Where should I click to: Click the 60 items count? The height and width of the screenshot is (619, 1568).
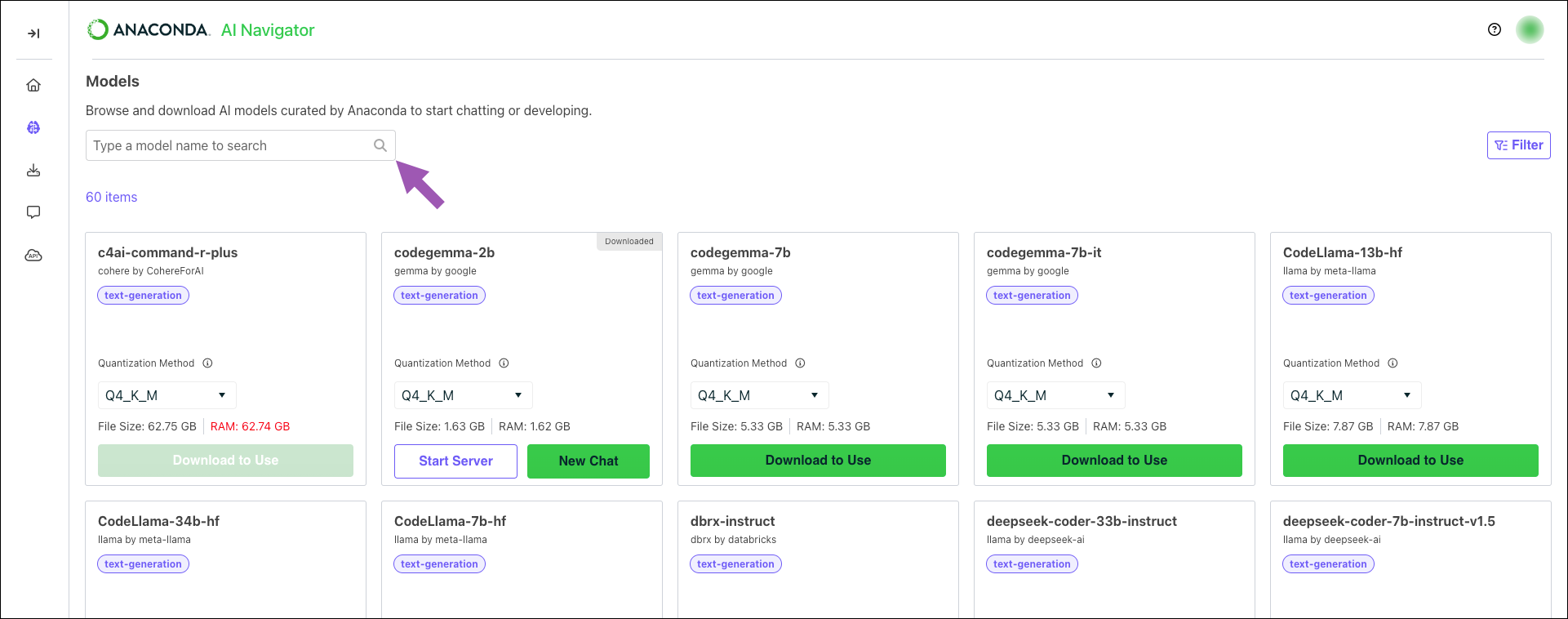point(112,198)
